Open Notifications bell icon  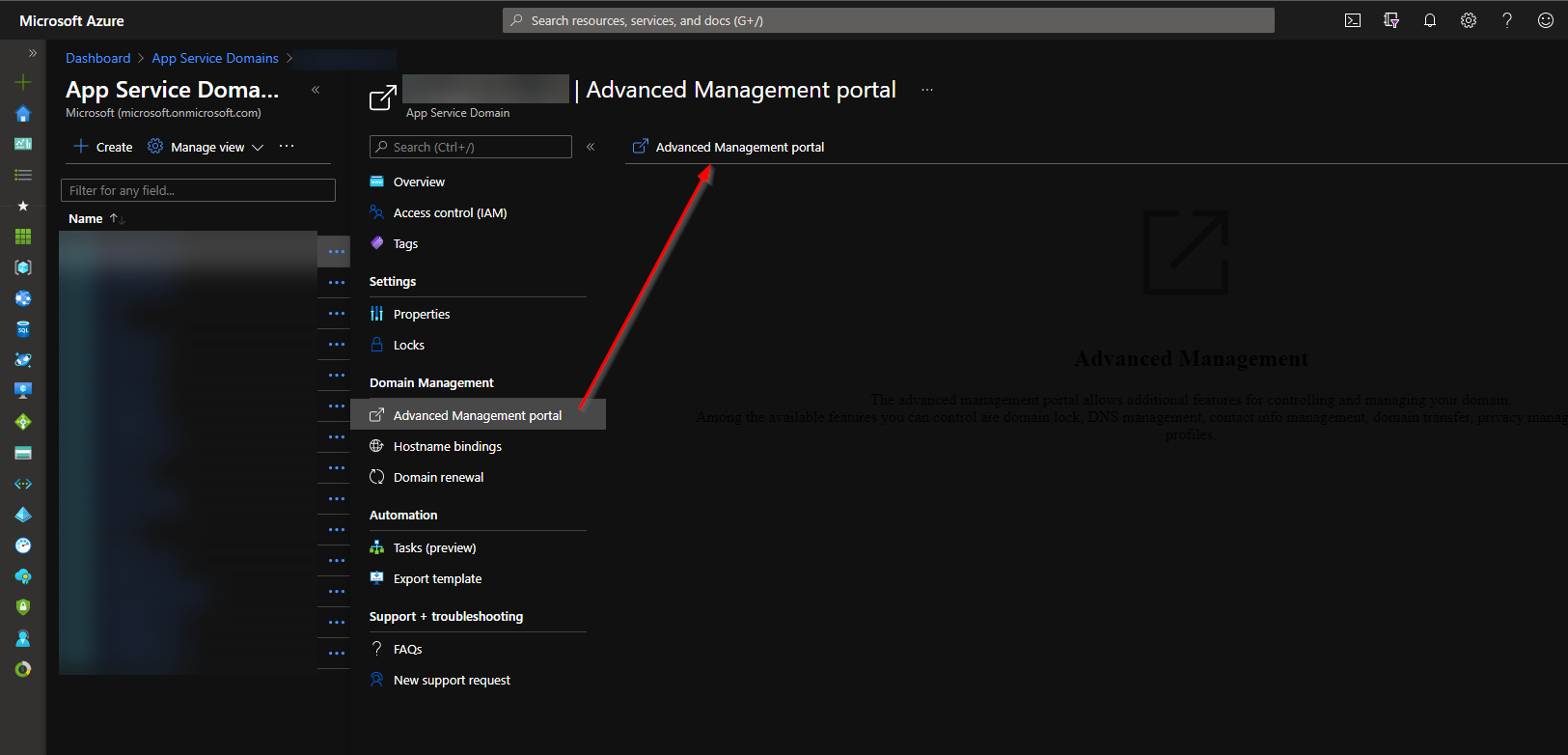pyautogui.click(x=1430, y=20)
